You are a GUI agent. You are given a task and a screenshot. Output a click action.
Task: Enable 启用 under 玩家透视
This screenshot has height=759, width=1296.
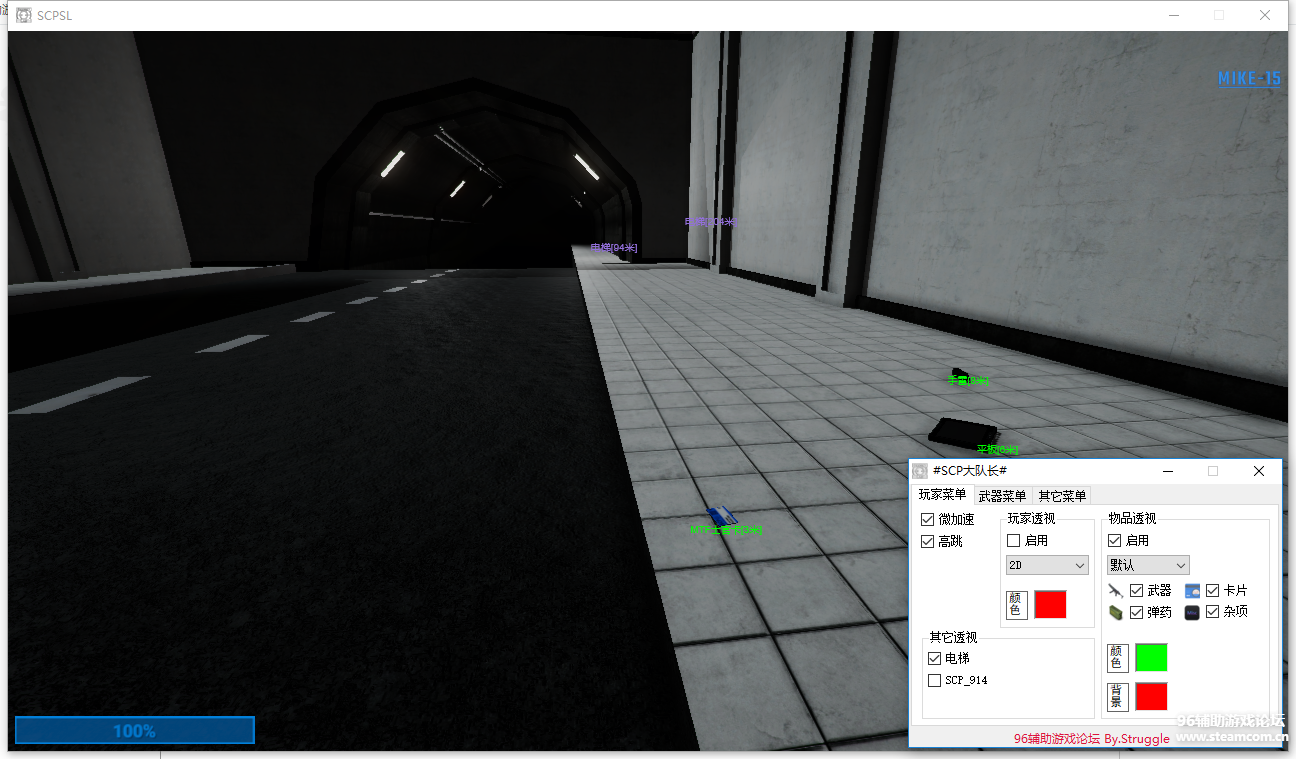tap(1014, 541)
